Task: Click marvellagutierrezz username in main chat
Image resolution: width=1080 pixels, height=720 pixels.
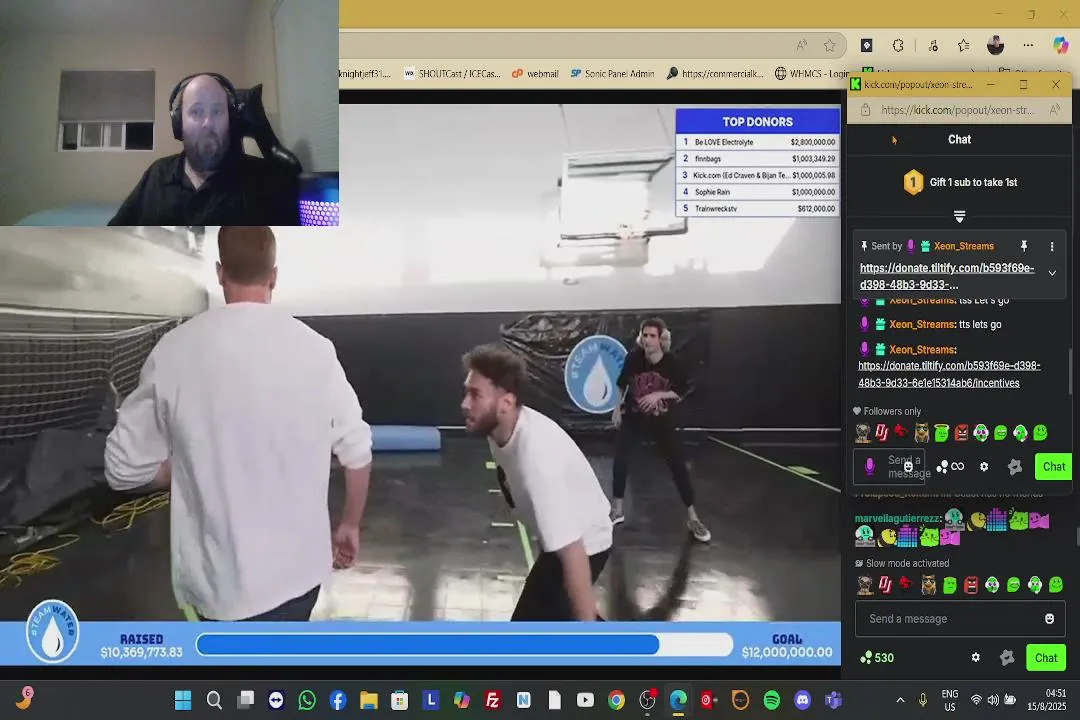Action: [897, 518]
